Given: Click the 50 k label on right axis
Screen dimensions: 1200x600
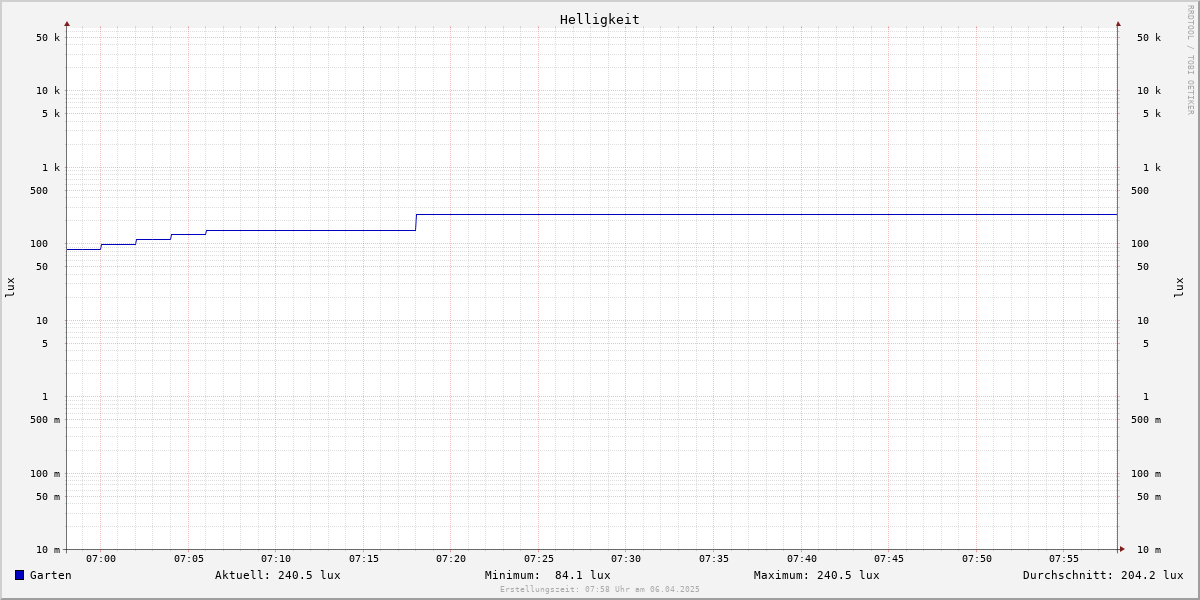Looking at the screenshot, I should coord(1149,38).
